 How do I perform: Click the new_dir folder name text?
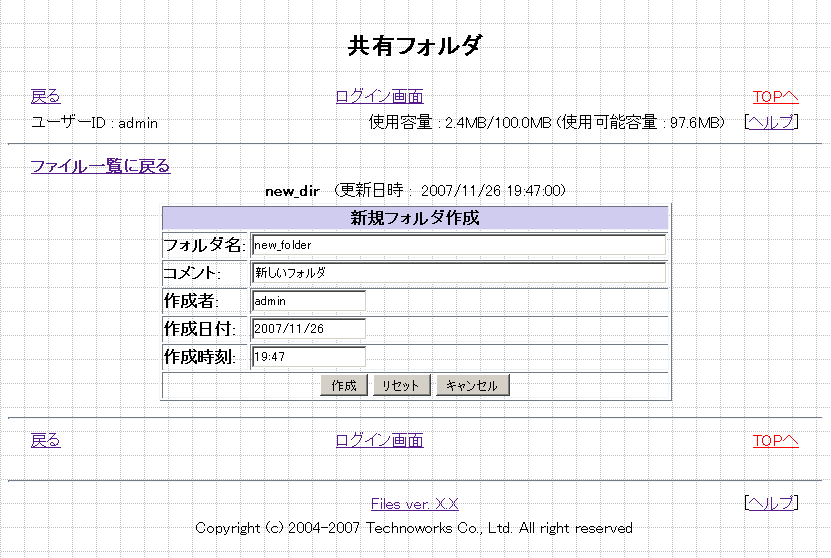[292, 190]
